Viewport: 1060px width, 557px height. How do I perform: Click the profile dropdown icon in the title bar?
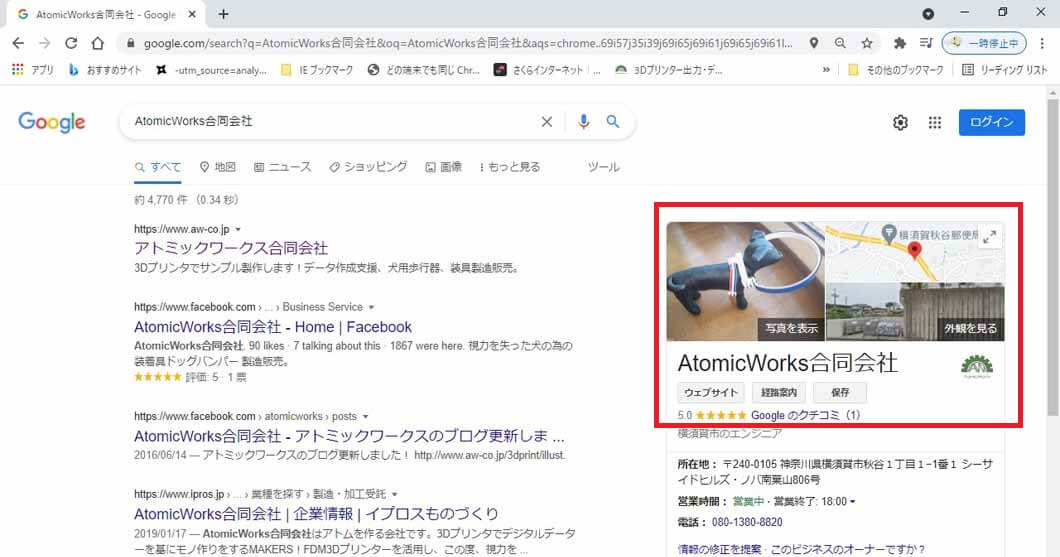(x=928, y=14)
